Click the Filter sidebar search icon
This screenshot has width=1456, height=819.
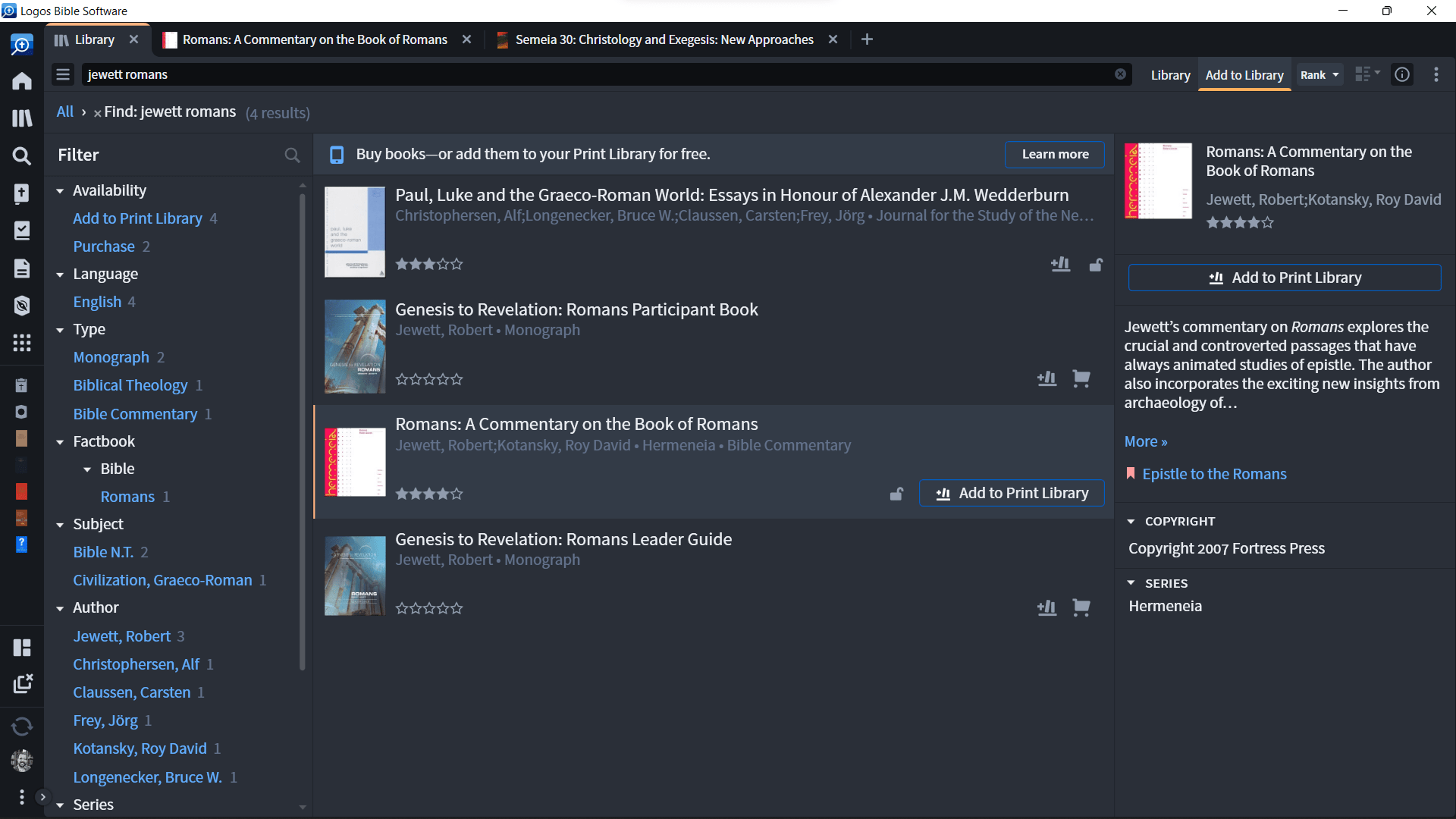[x=291, y=155]
